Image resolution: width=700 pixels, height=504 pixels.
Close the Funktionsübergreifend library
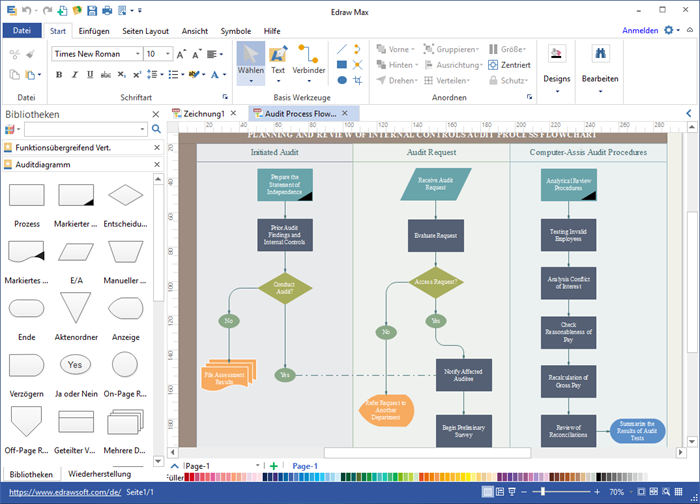[x=157, y=147]
